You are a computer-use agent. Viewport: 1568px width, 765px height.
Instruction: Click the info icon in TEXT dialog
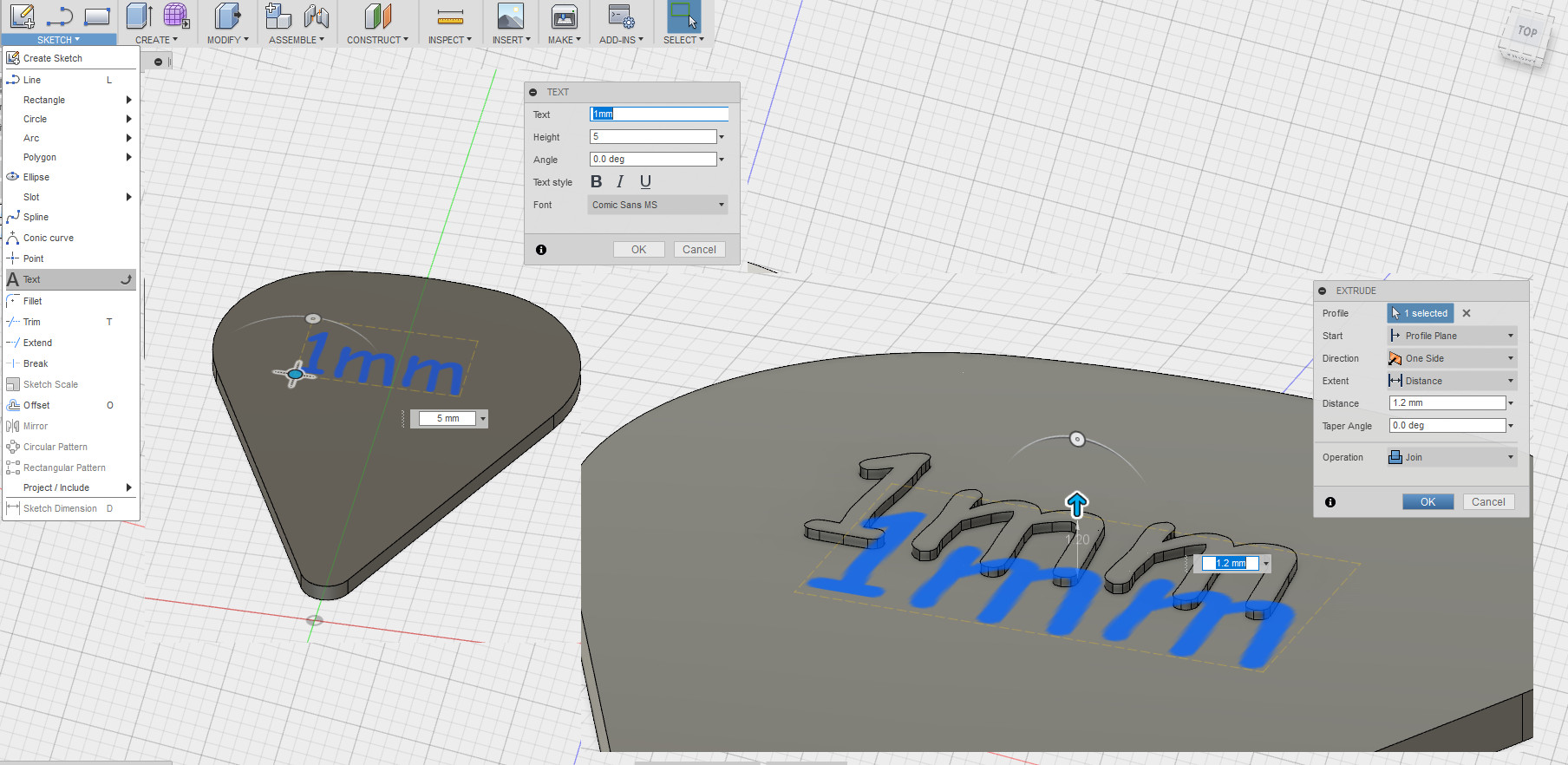point(541,250)
